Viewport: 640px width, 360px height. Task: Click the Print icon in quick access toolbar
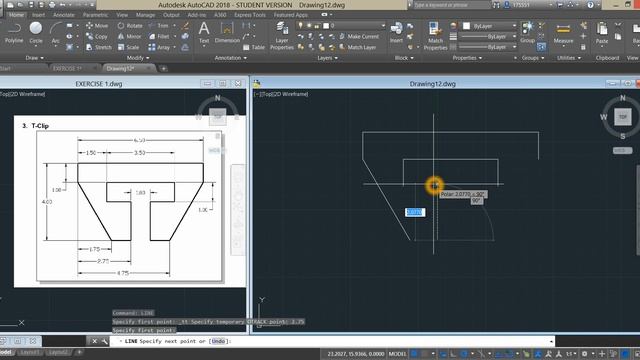click(52, 5)
